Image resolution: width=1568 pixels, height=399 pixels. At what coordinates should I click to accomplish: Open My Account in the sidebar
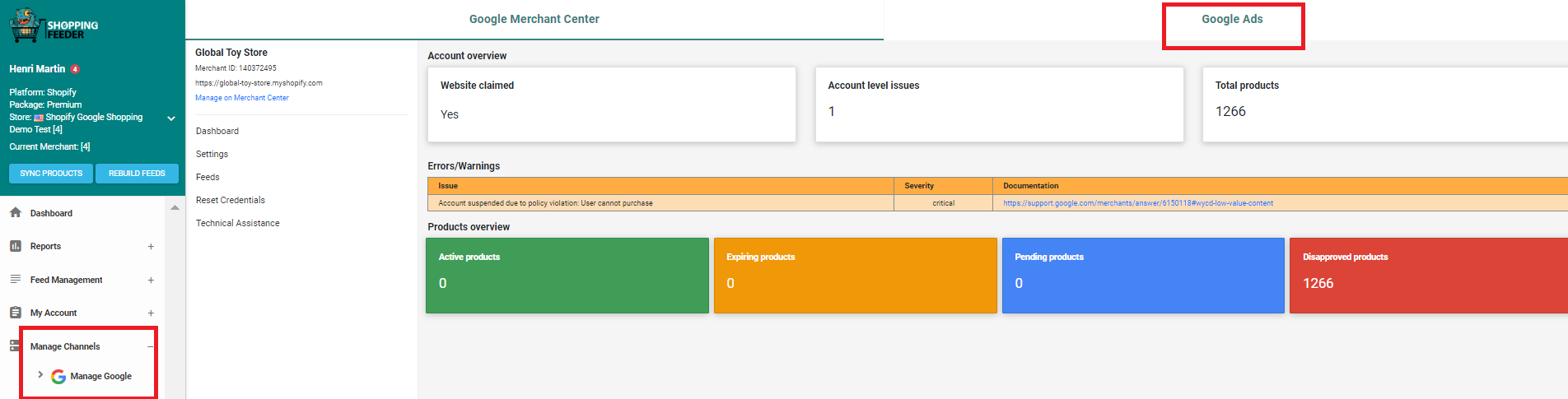[x=54, y=313]
